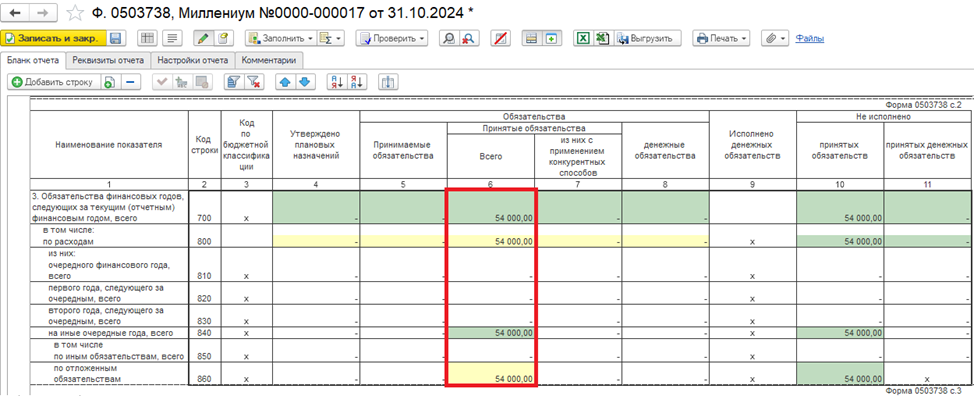Click the 'Утверждено плановых назначений' header
This screenshot has height=396, width=974.
click(316, 145)
